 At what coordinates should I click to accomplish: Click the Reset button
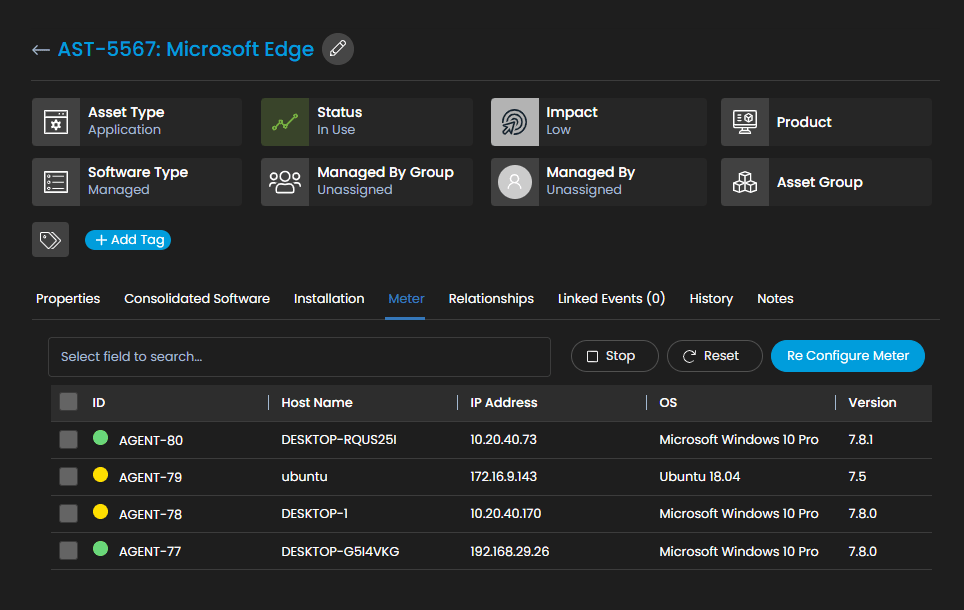[714, 356]
